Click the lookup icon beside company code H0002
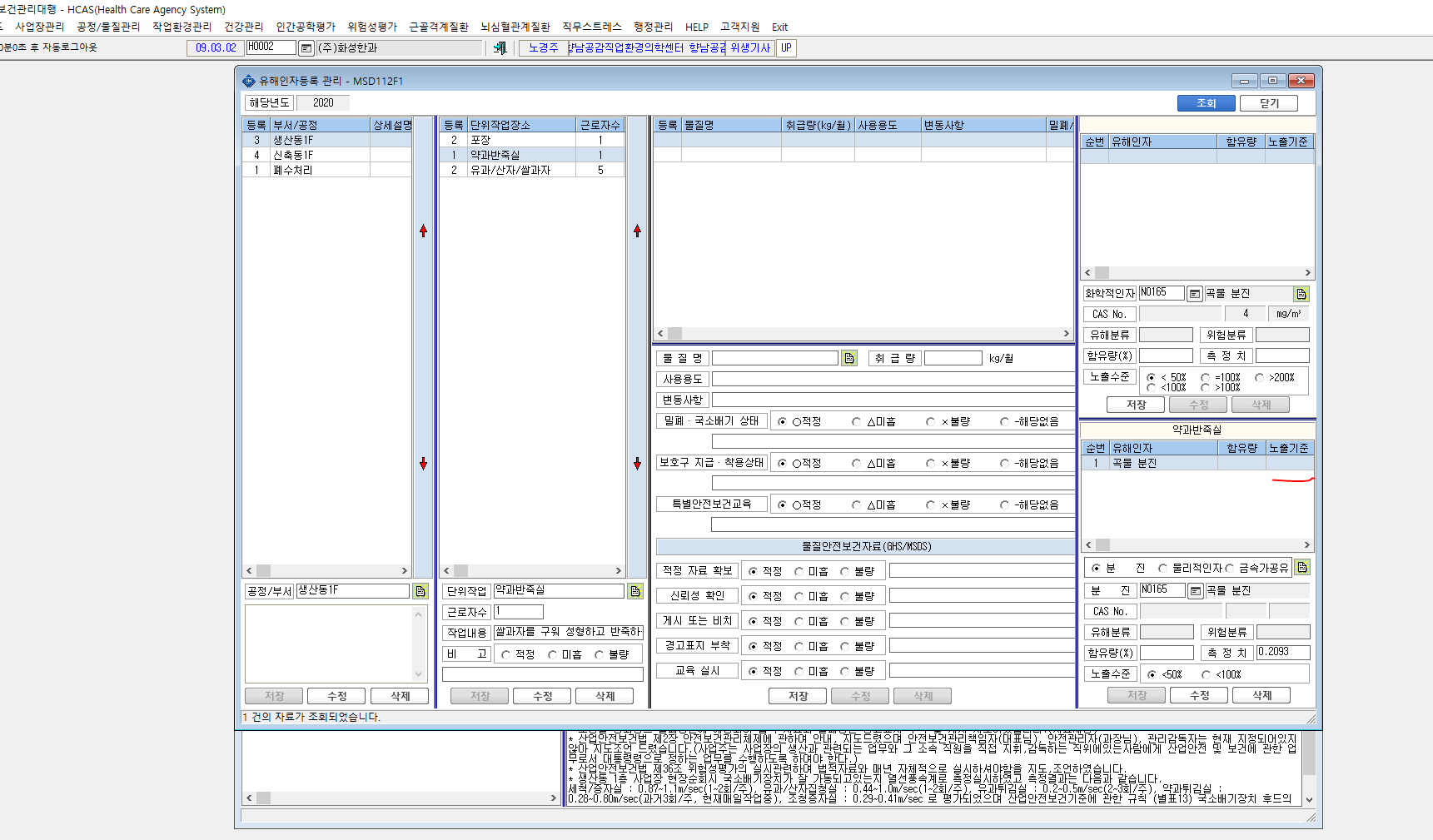The width and height of the screenshot is (1433, 840). (306, 48)
